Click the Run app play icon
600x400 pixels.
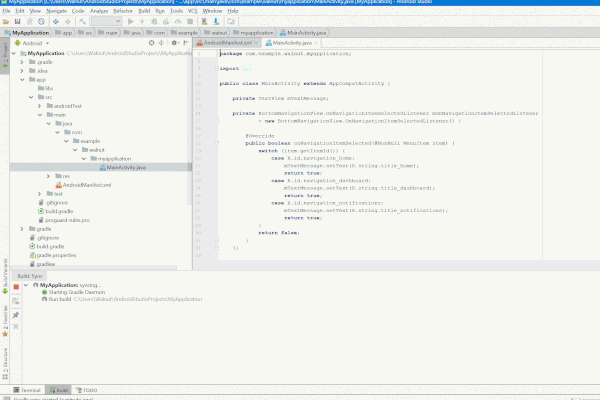coord(130,22)
